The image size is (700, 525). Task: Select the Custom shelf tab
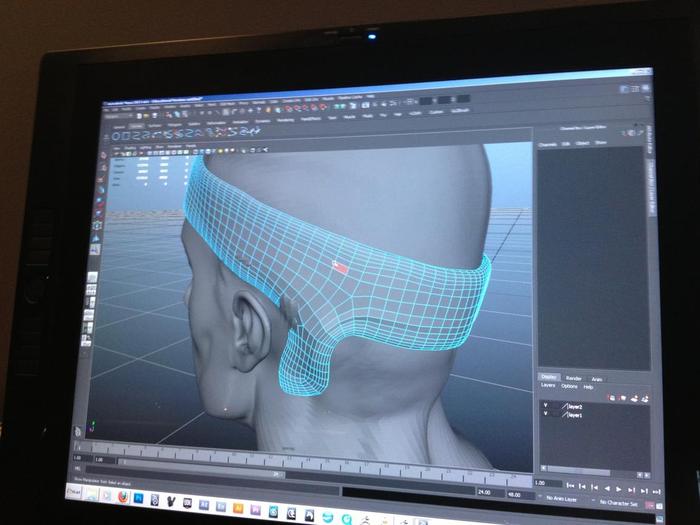point(436,113)
